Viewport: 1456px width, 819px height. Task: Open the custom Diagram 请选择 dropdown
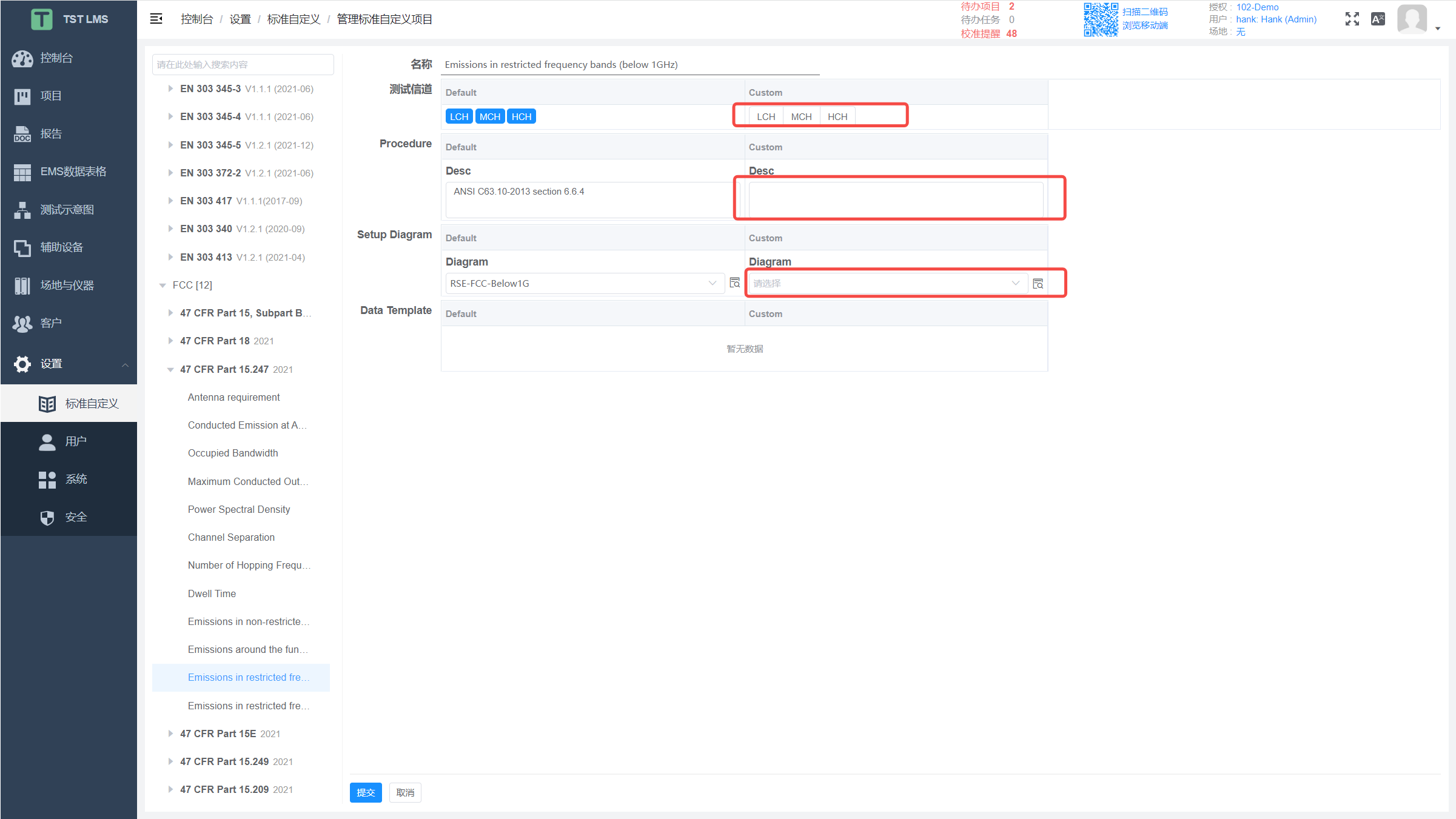click(x=888, y=283)
